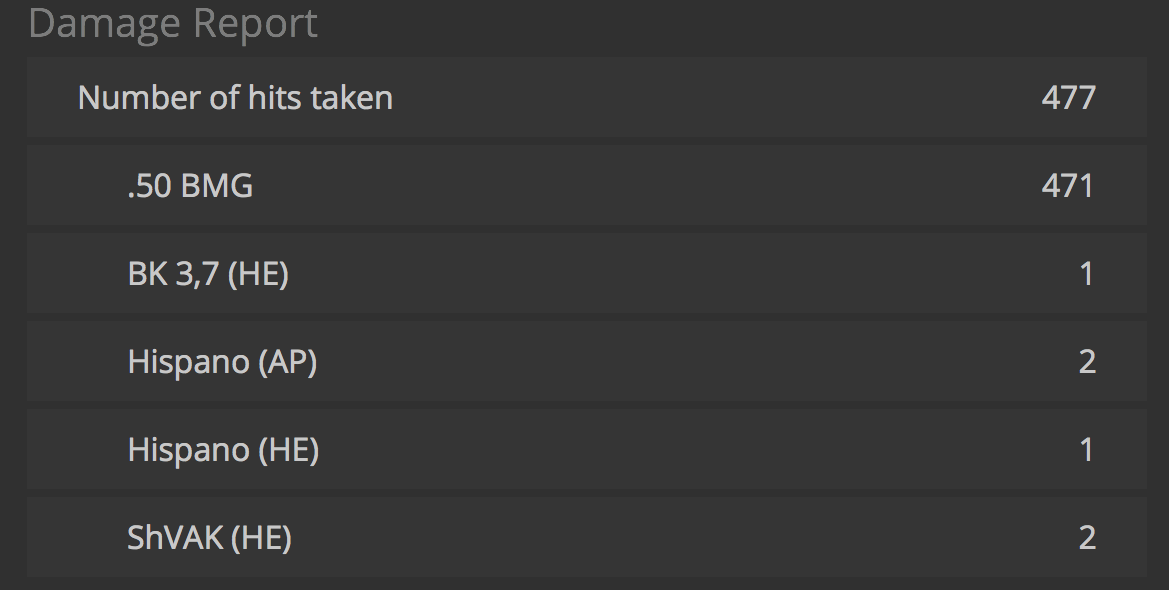Click the hit count for BK 3,7 (HE)
This screenshot has height=590, width=1169.
tap(1086, 274)
